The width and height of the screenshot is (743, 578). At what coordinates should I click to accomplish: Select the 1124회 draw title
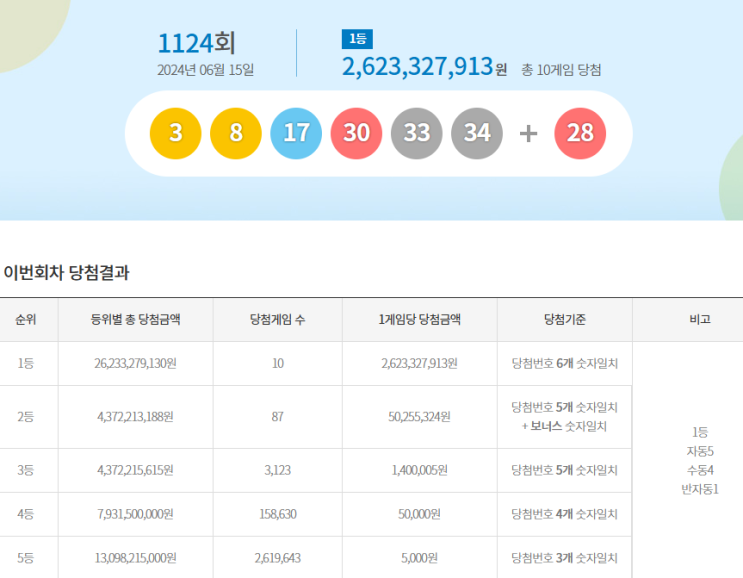196,43
